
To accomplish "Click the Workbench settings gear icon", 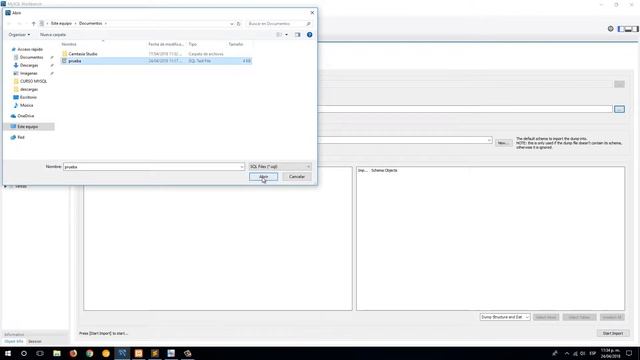I will click(x=611, y=29).
